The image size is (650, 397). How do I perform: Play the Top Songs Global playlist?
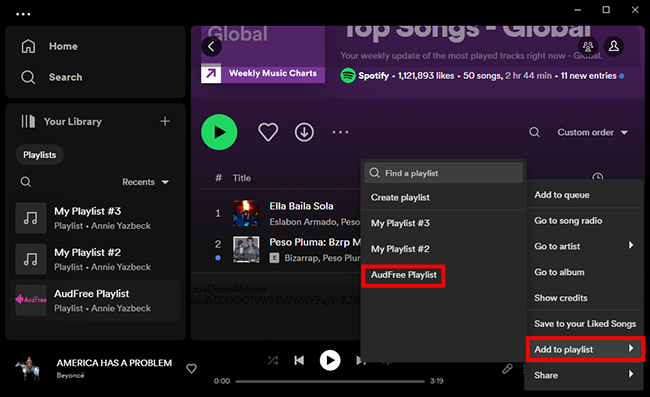coord(219,132)
